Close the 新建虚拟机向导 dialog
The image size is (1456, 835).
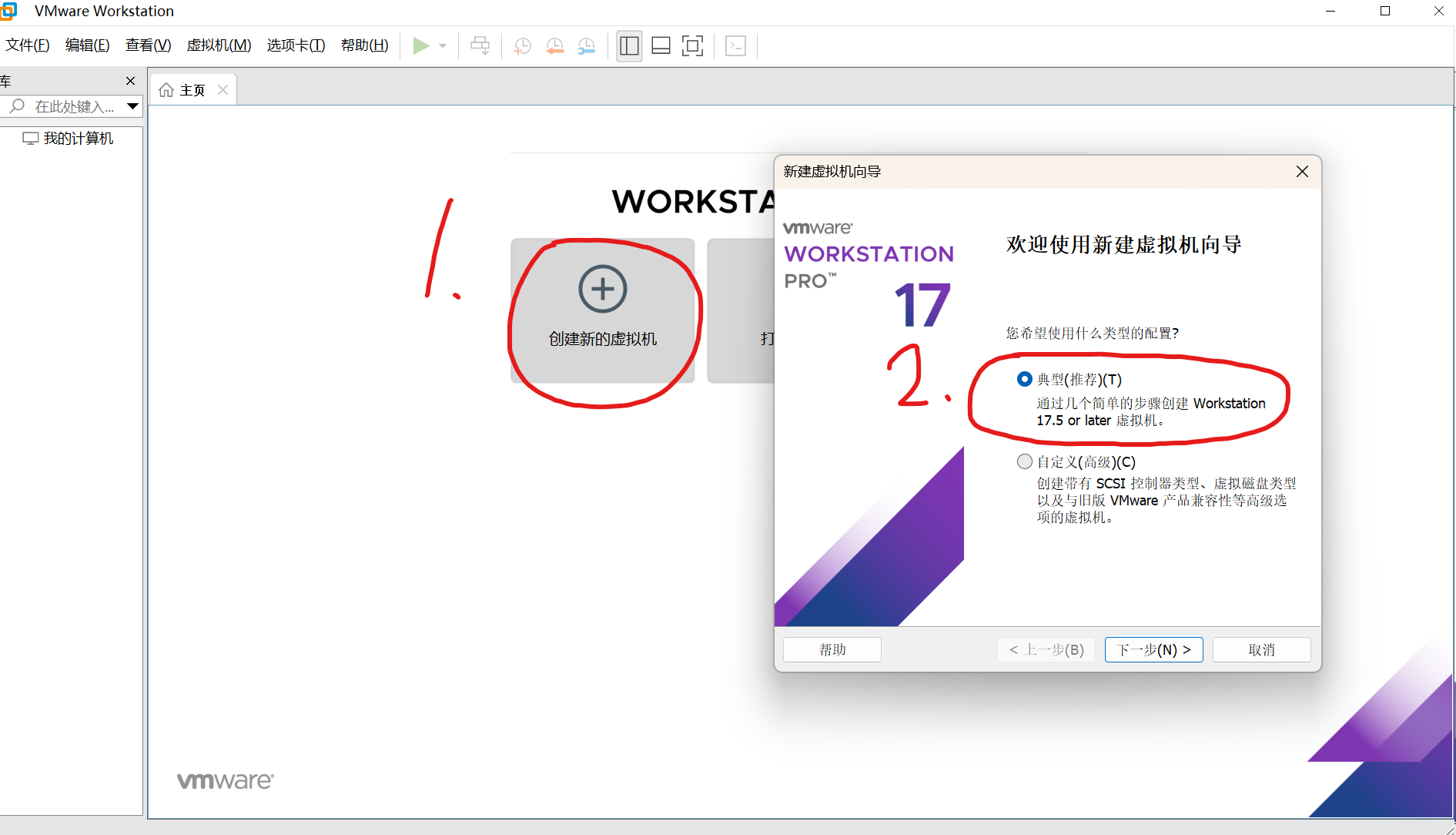click(x=1302, y=171)
